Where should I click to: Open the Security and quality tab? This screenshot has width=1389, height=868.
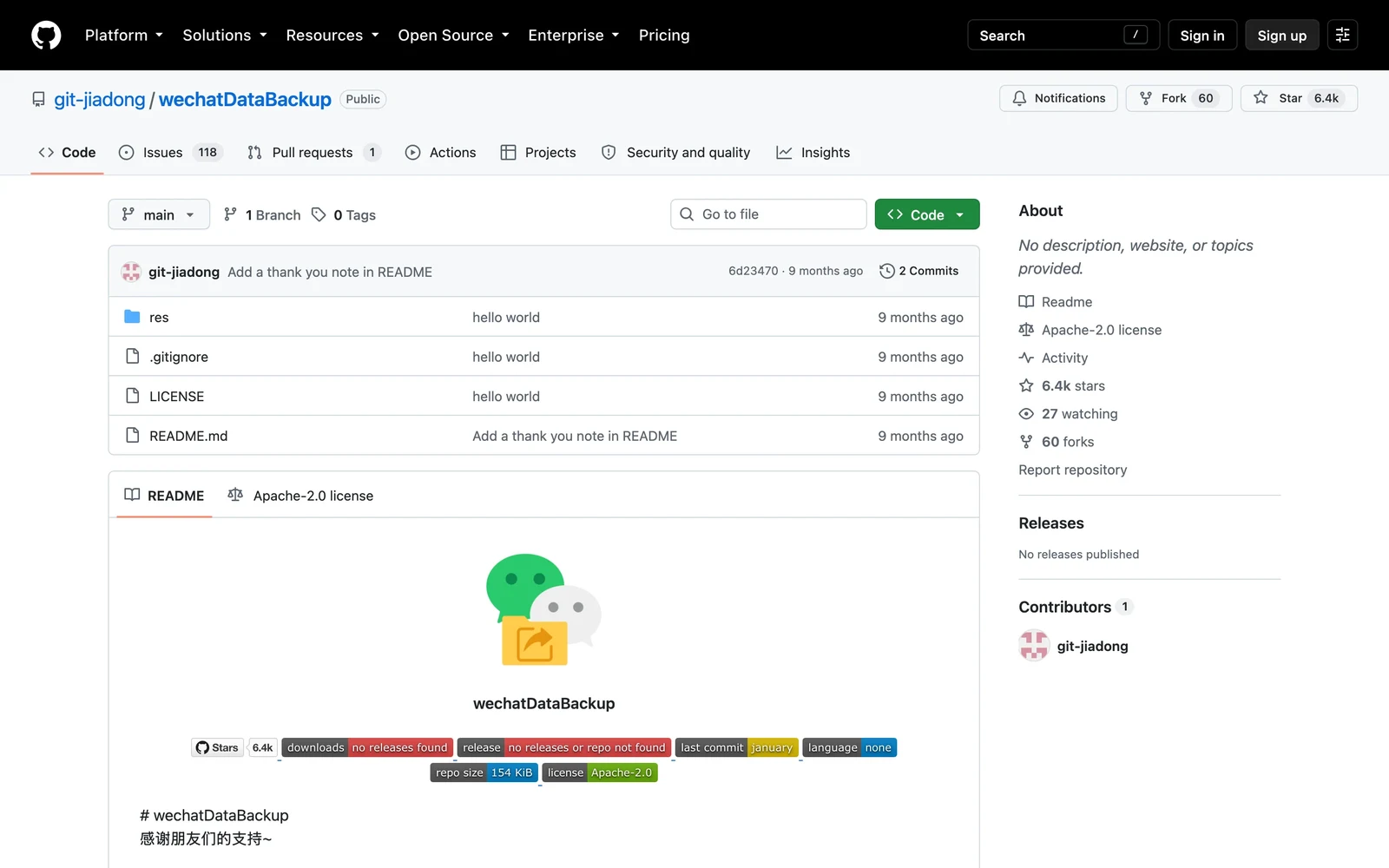[x=676, y=153]
